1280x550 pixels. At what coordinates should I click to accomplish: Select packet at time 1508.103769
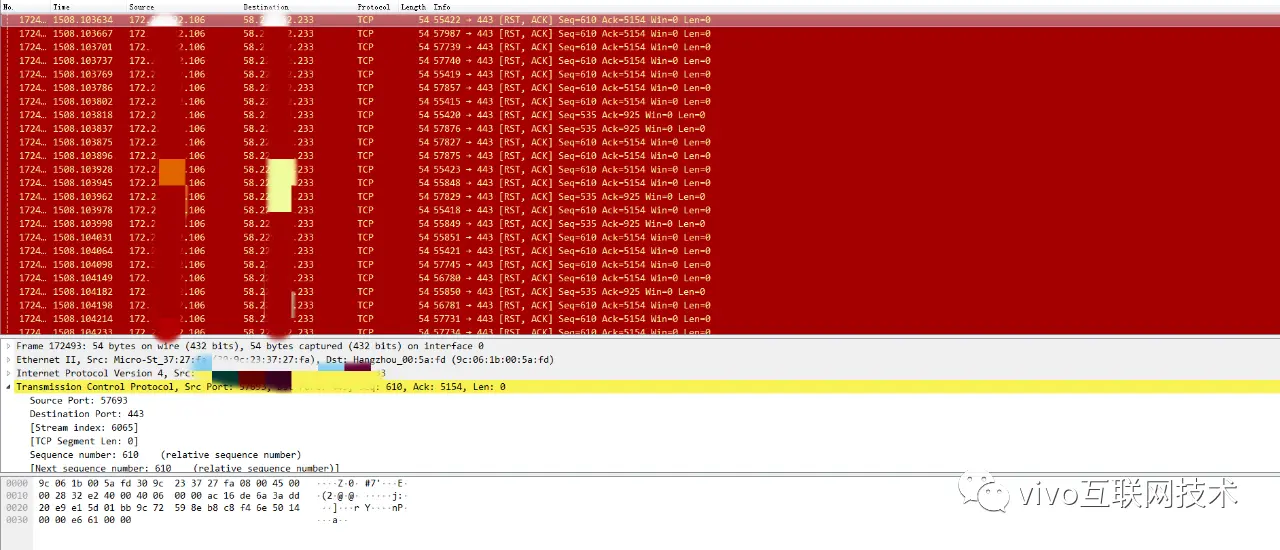point(640,74)
